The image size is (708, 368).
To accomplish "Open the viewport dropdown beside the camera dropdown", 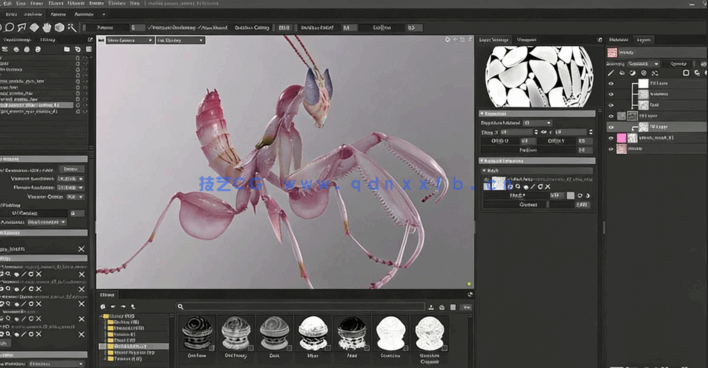I will point(180,40).
